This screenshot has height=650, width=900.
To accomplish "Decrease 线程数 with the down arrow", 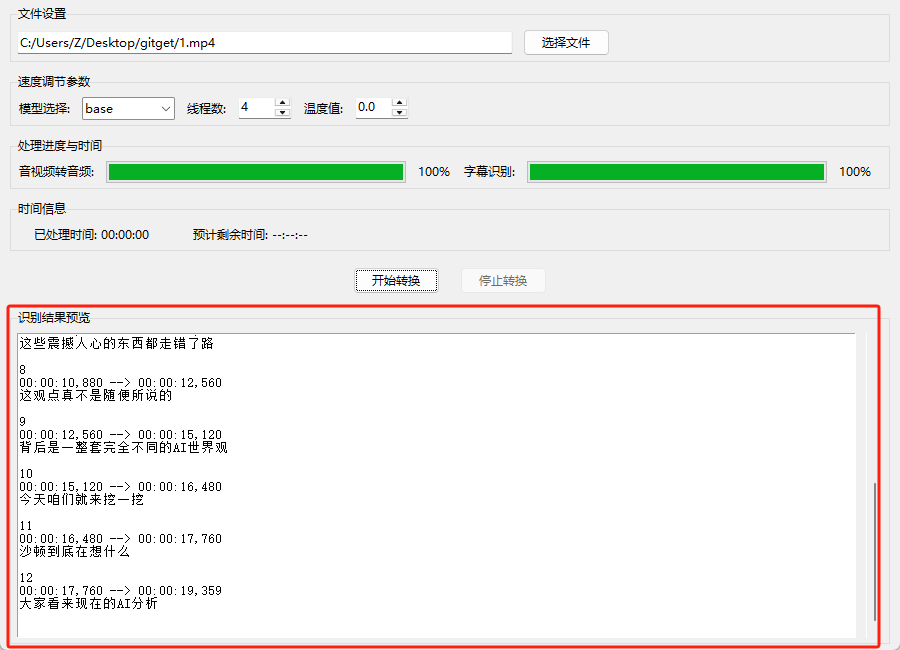I will pyautogui.click(x=282, y=113).
